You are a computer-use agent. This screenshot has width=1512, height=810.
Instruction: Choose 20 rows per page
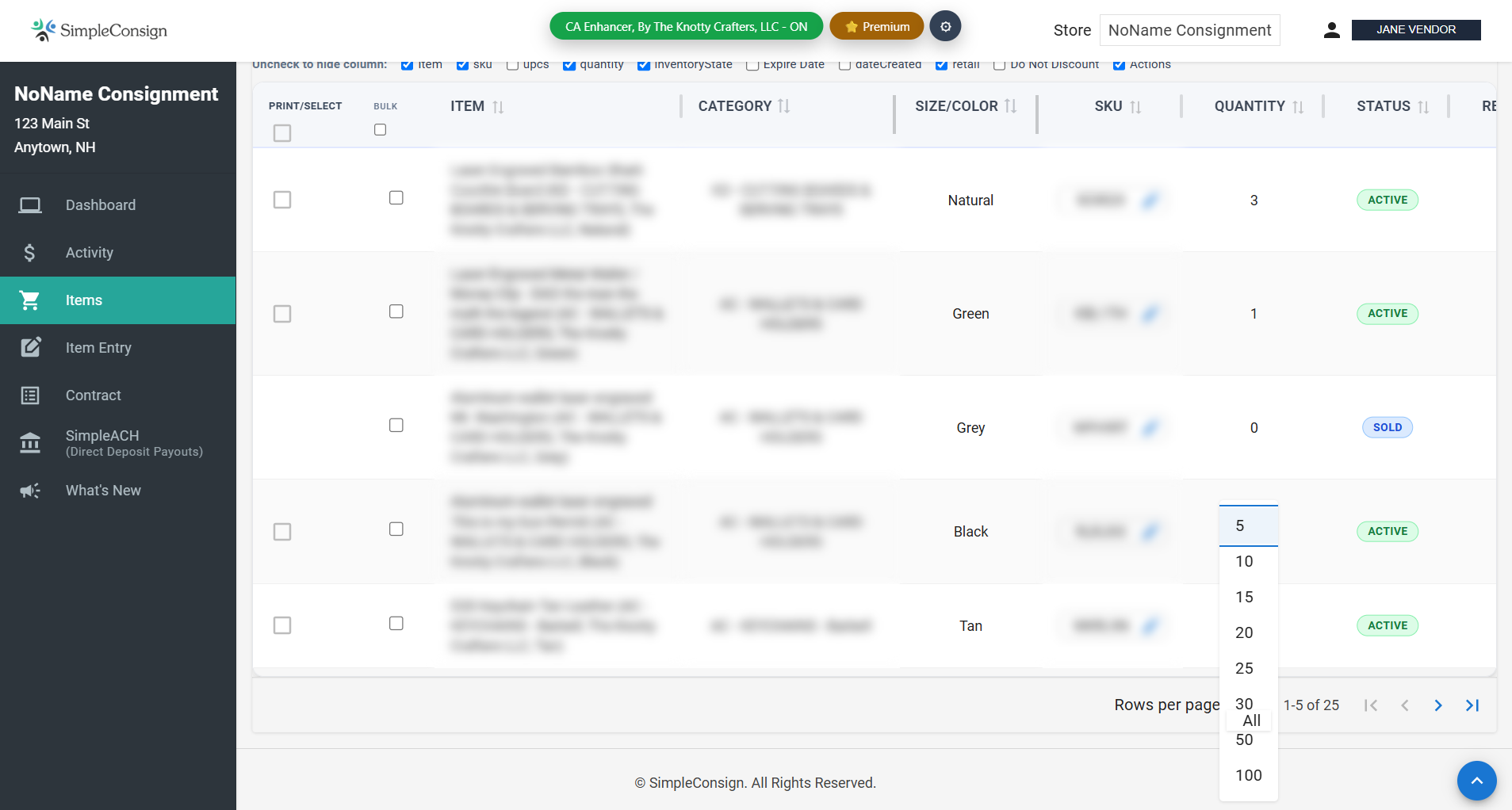1248,633
